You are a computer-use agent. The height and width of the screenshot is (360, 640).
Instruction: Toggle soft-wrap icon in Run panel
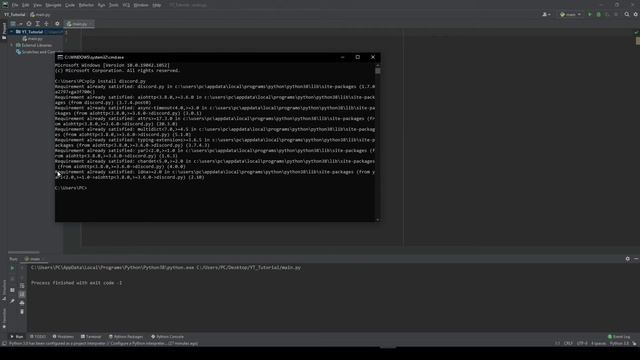click(x=22, y=286)
